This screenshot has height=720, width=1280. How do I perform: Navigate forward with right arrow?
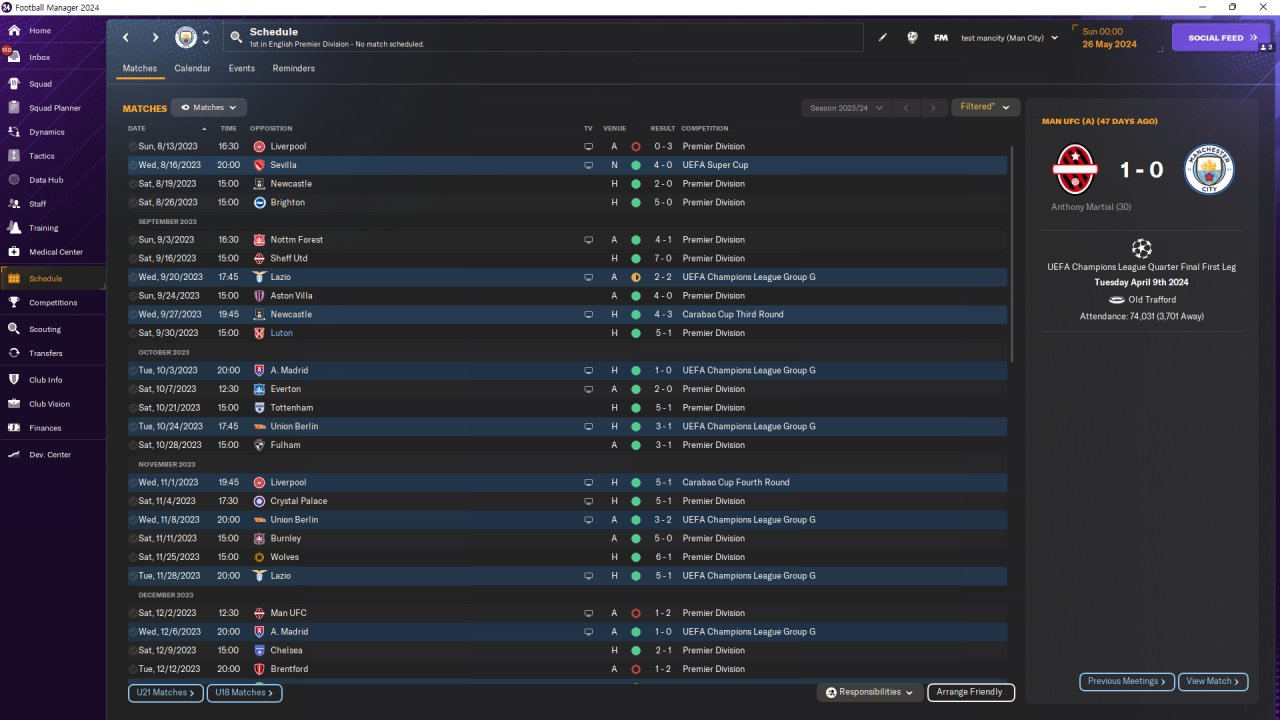(x=155, y=37)
